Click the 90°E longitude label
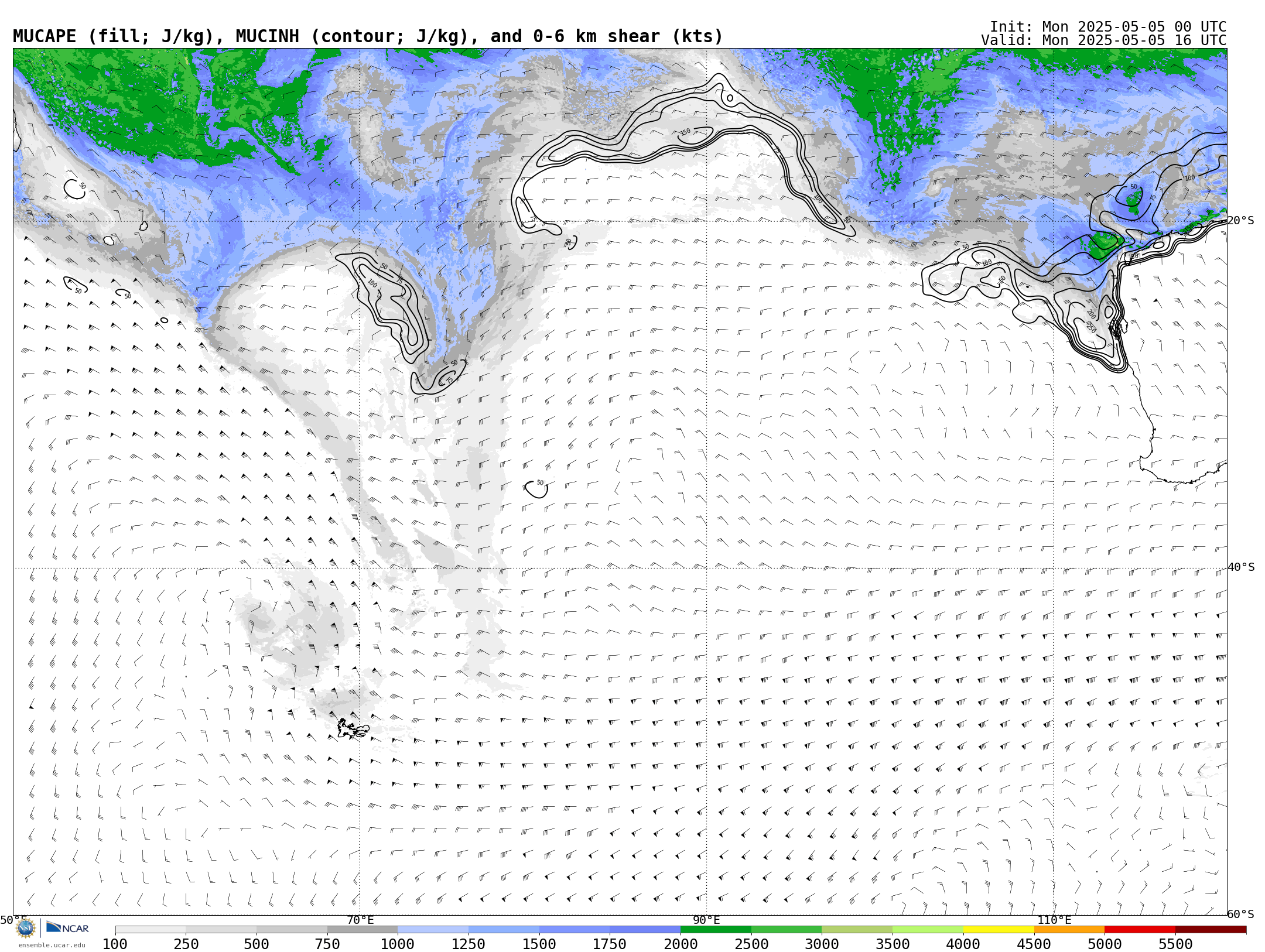The width and height of the screenshot is (1265, 952). pyautogui.click(x=706, y=920)
